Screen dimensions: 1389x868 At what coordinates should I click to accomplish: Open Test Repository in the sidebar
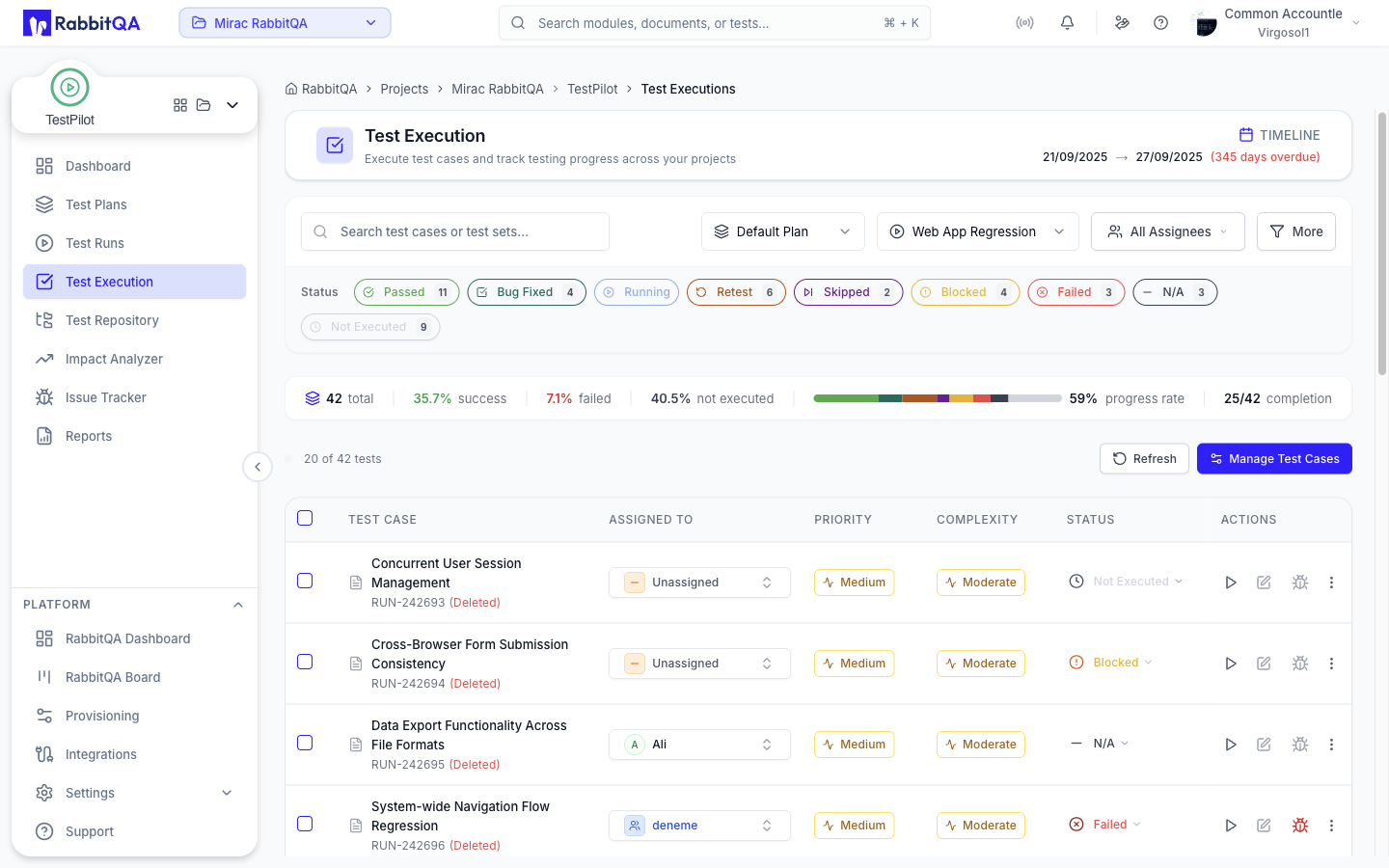point(134,320)
